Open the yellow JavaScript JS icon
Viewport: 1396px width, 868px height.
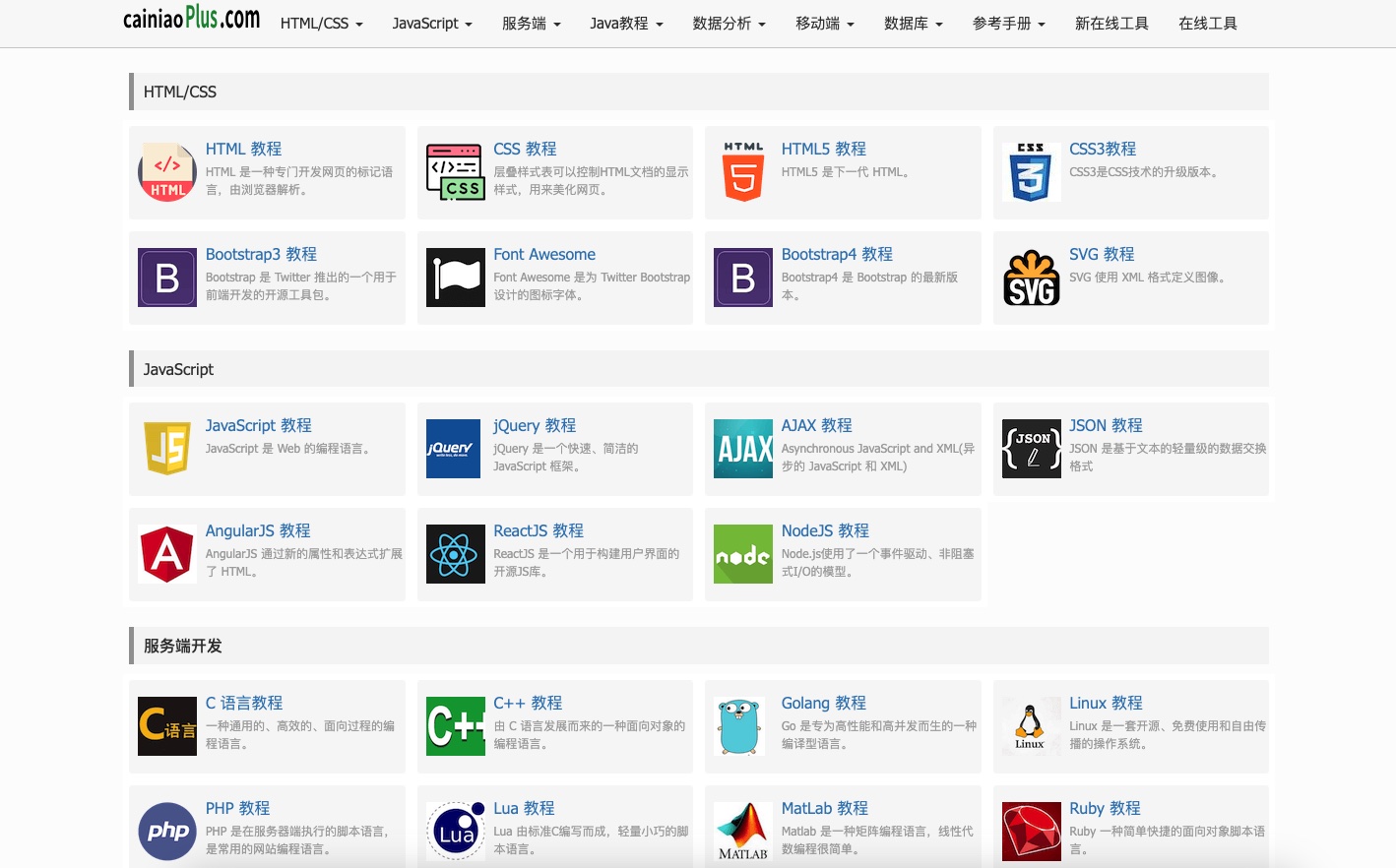tap(167, 449)
